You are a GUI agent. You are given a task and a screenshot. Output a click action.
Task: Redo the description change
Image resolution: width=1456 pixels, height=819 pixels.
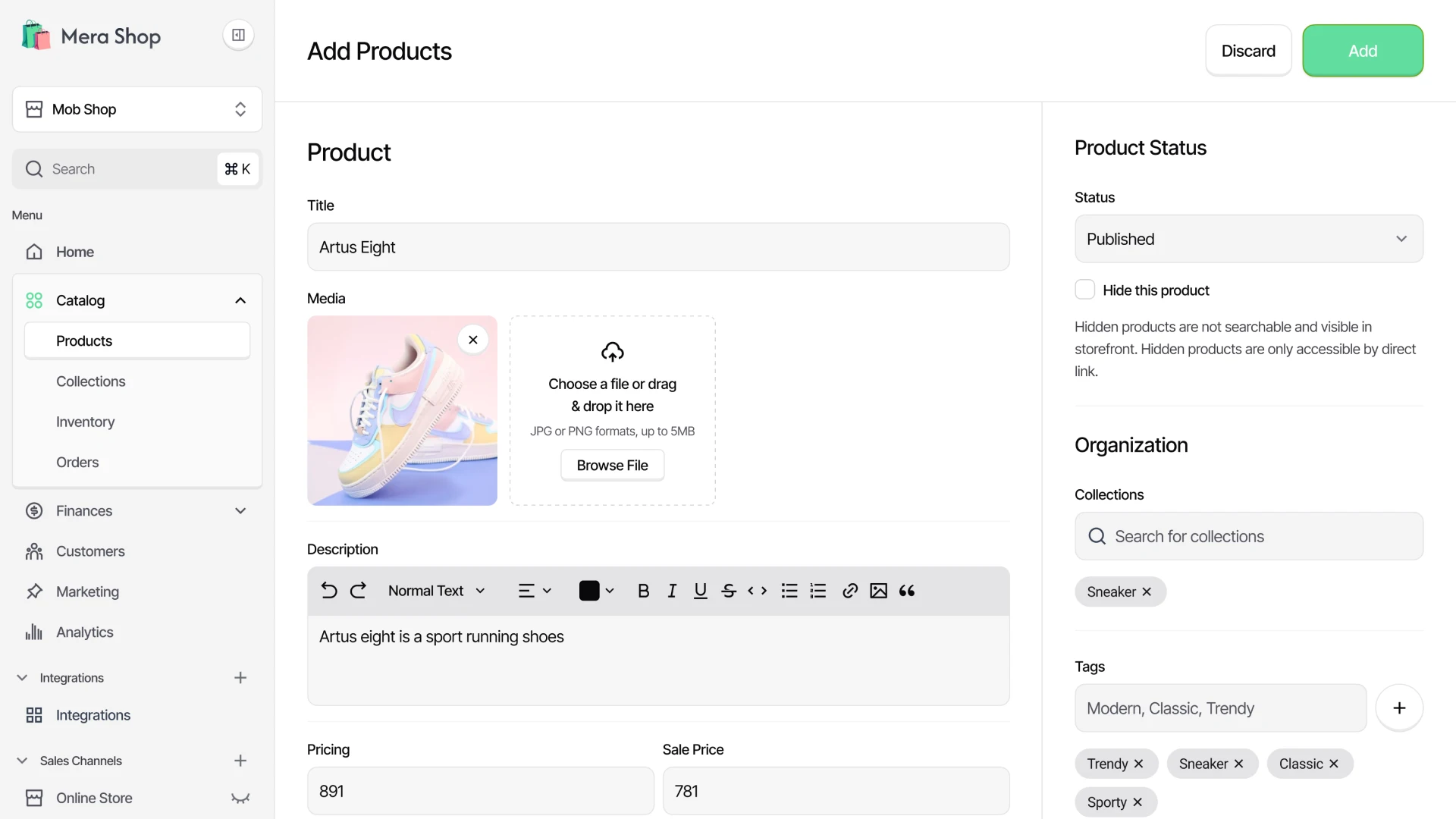(x=358, y=590)
